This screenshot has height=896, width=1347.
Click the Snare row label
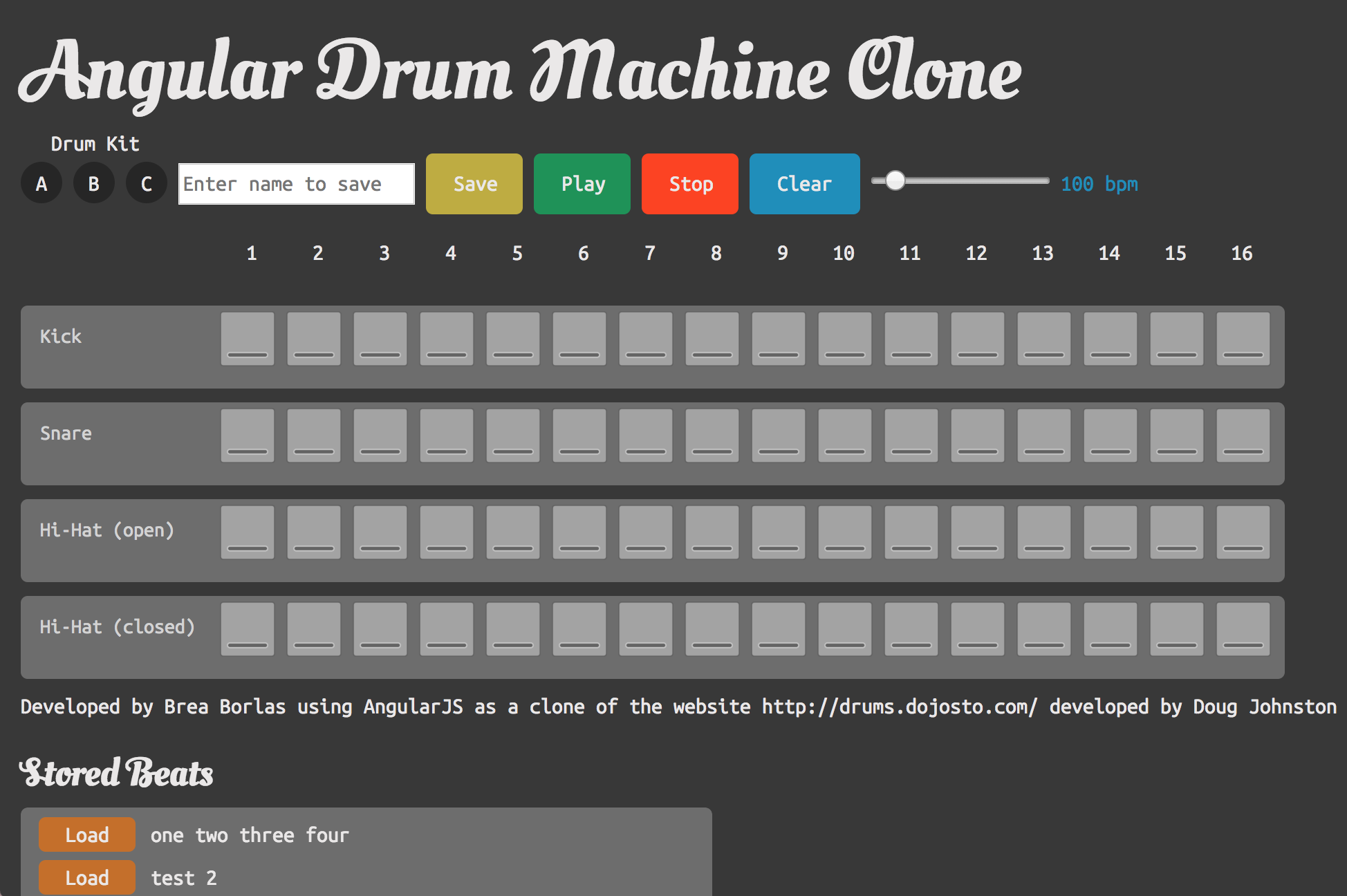click(66, 433)
